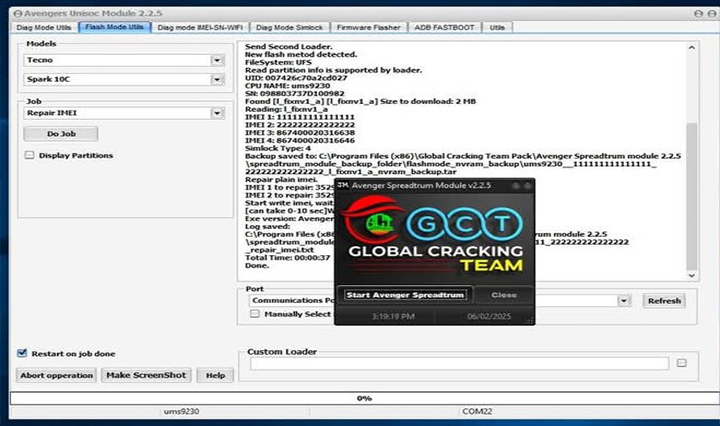Click the 'Total Time: 00:00:37' log line
Image resolution: width=720 pixels, height=426 pixels.
click(287, 258)
